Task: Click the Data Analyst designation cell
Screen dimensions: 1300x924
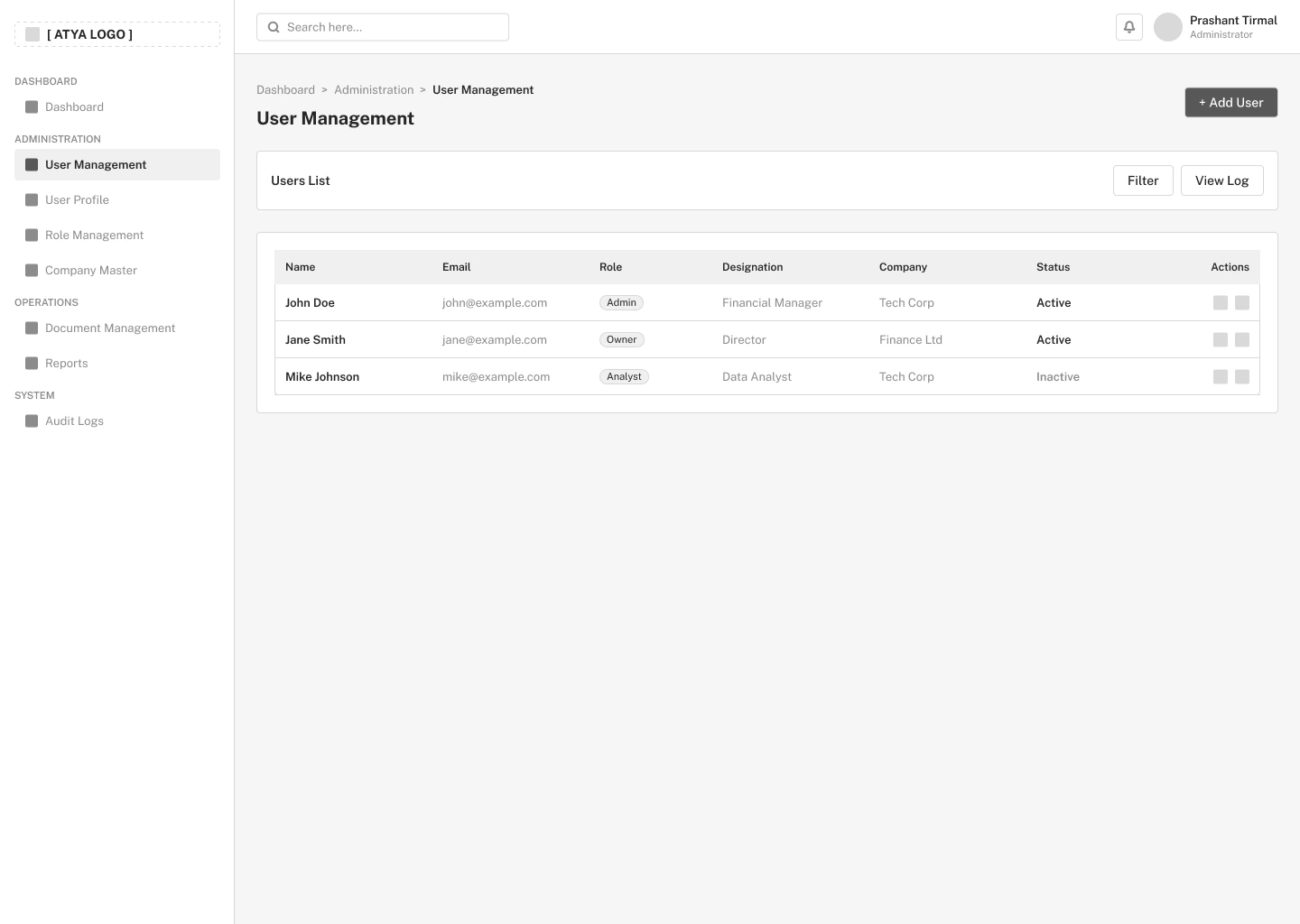Action: point(757,377)
